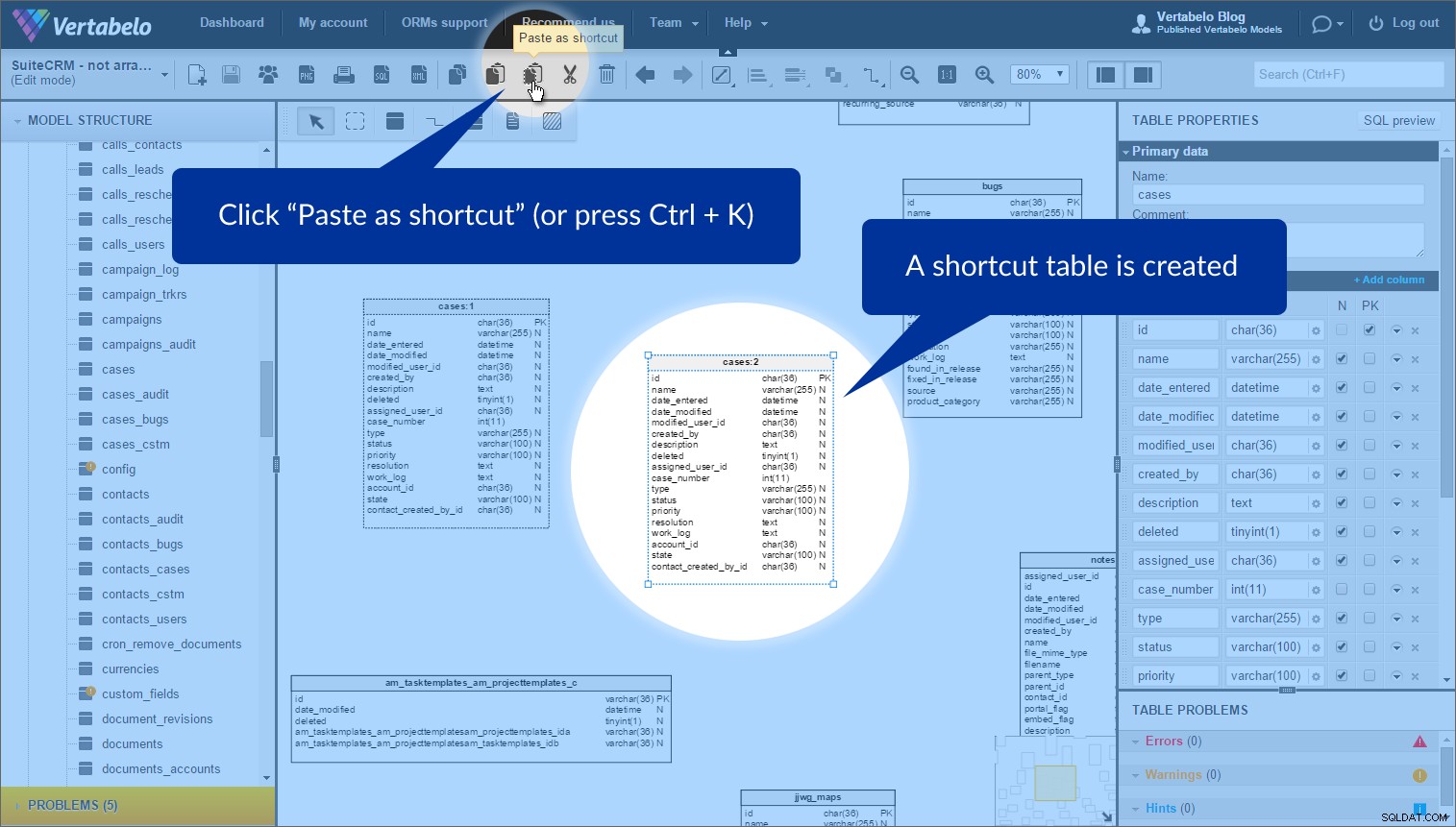
Task: Open the model name dropdown arrow
Action: click(164, 74)
